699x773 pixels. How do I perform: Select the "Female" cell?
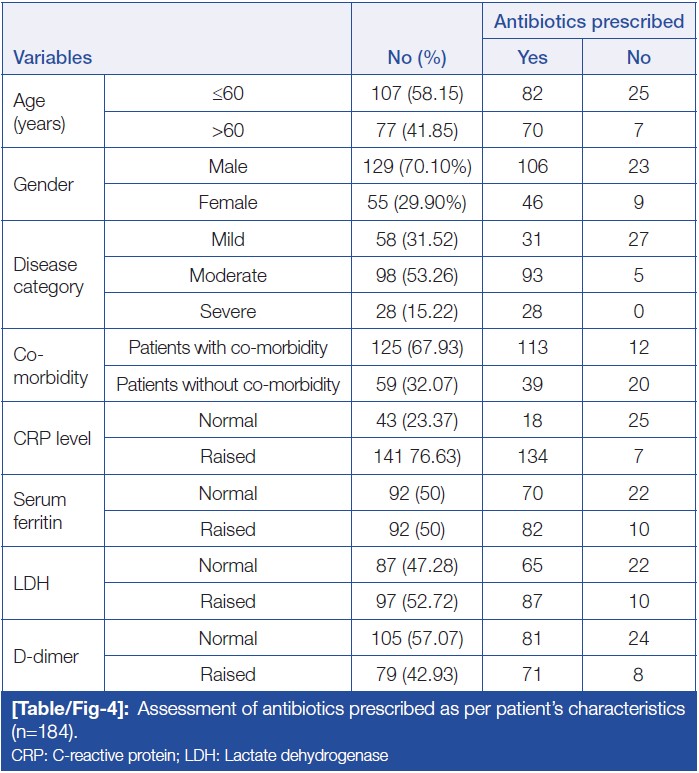(228, 203)
